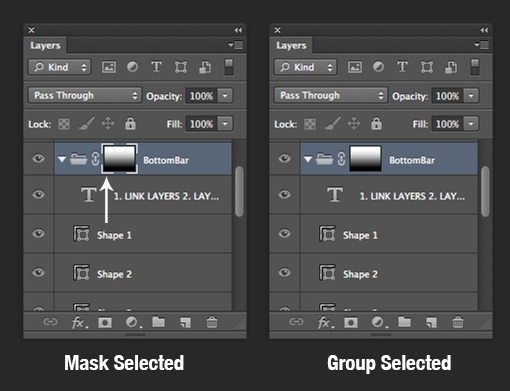Click left panel layer list scrollbar
The height and width of the screenshot is (391, 510).
(x=239, y=192)
